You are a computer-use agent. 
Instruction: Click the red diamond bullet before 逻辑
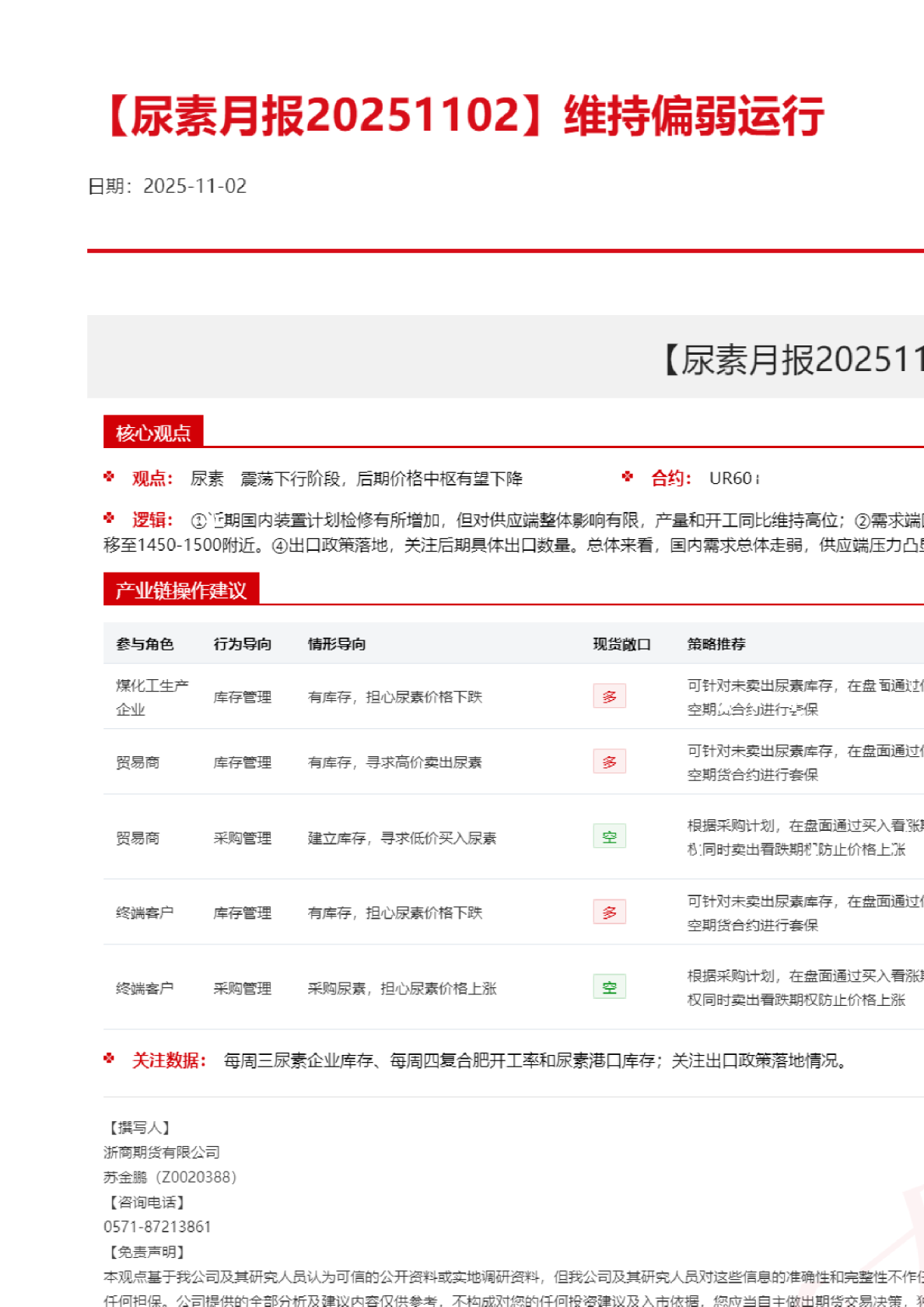click(x=109, y=518)
